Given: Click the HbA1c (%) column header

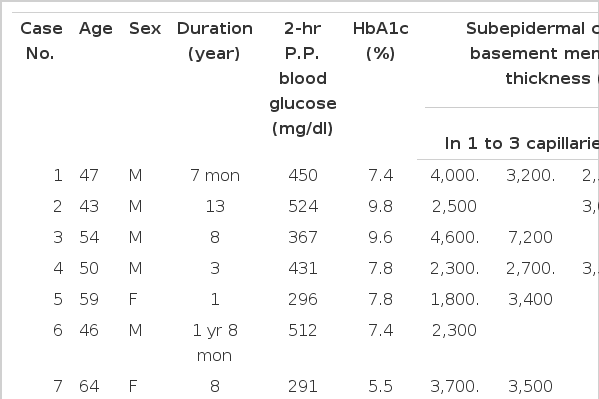Looking at the screenshot, I should (380, 41).
